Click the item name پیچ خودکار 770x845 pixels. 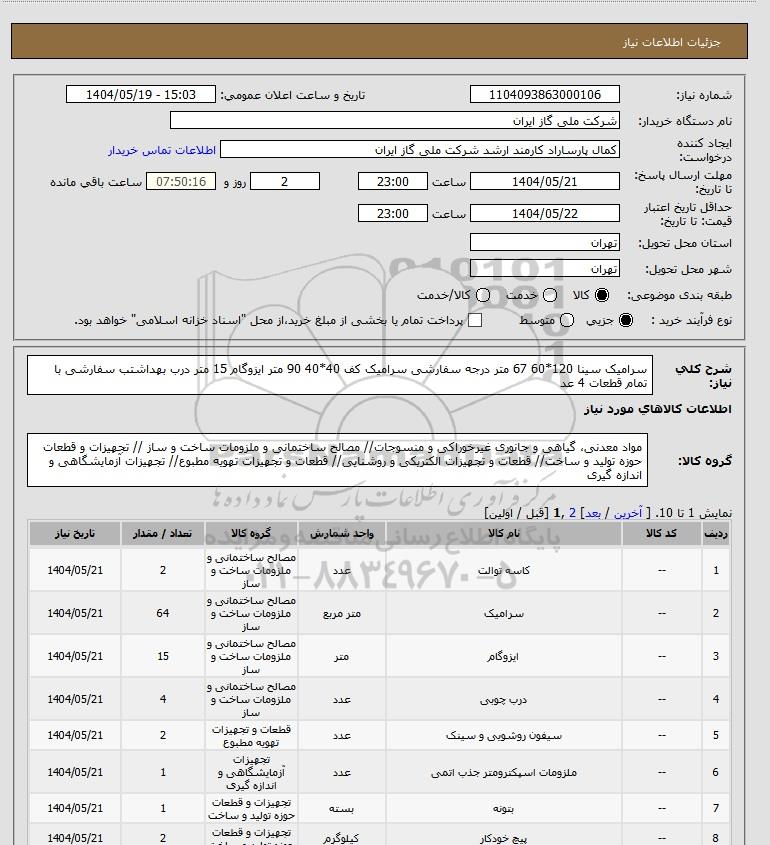pyautogui.click(x=504, y=839)
